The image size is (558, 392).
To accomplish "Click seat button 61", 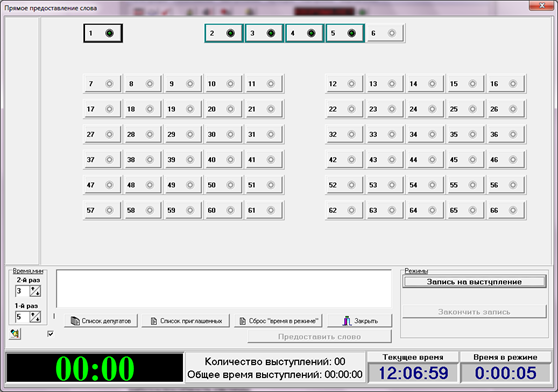I will click(x=264, y=210).
